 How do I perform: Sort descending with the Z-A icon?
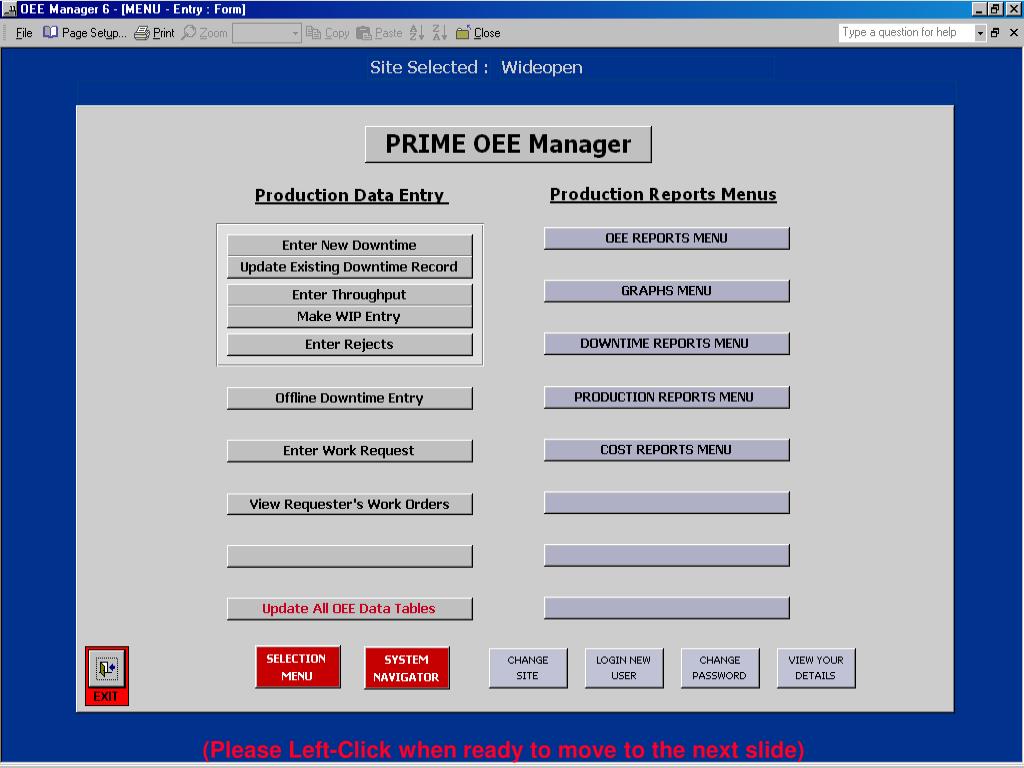[x=440, y=33]
